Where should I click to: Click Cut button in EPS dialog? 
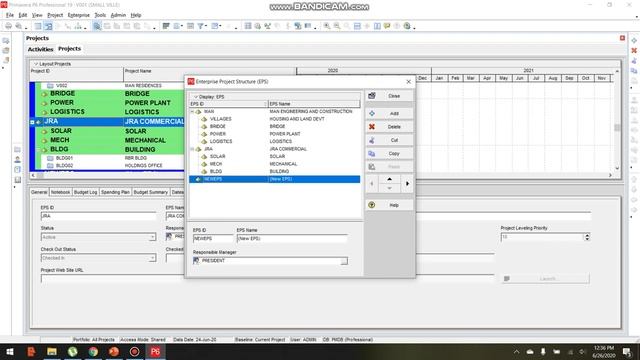click(x=389, y=140)
